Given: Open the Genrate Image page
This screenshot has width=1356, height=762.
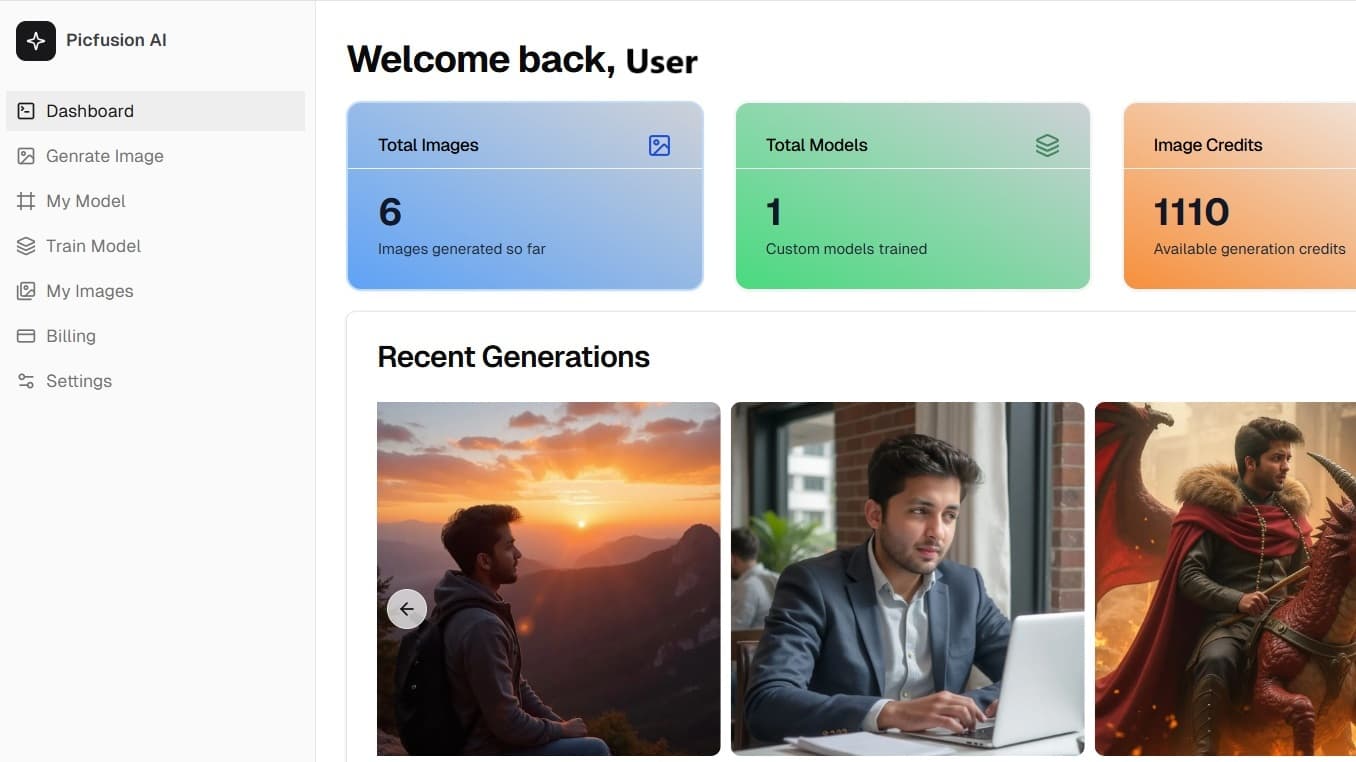Looking at the screenshot, I should (x=104, y=156).
